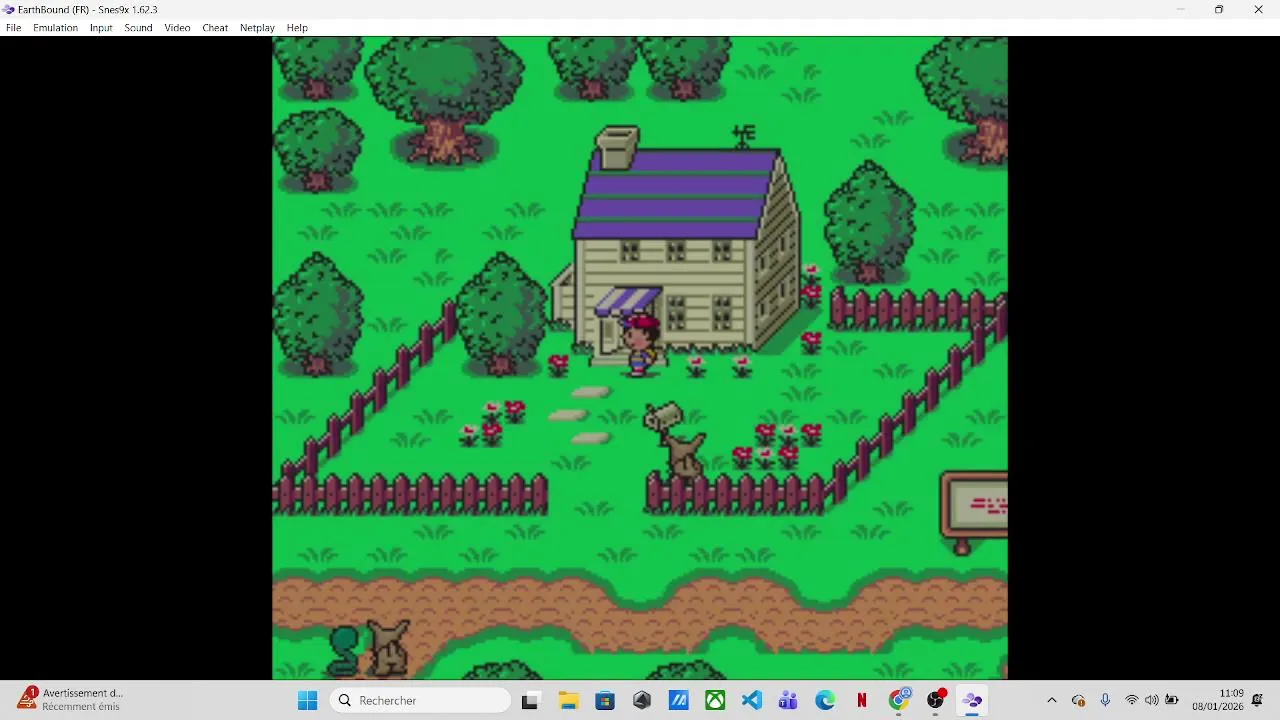Image resolution: width=1280 pixels, height=720 pixels.
Task: Open the Input menu
Action: 101,28
